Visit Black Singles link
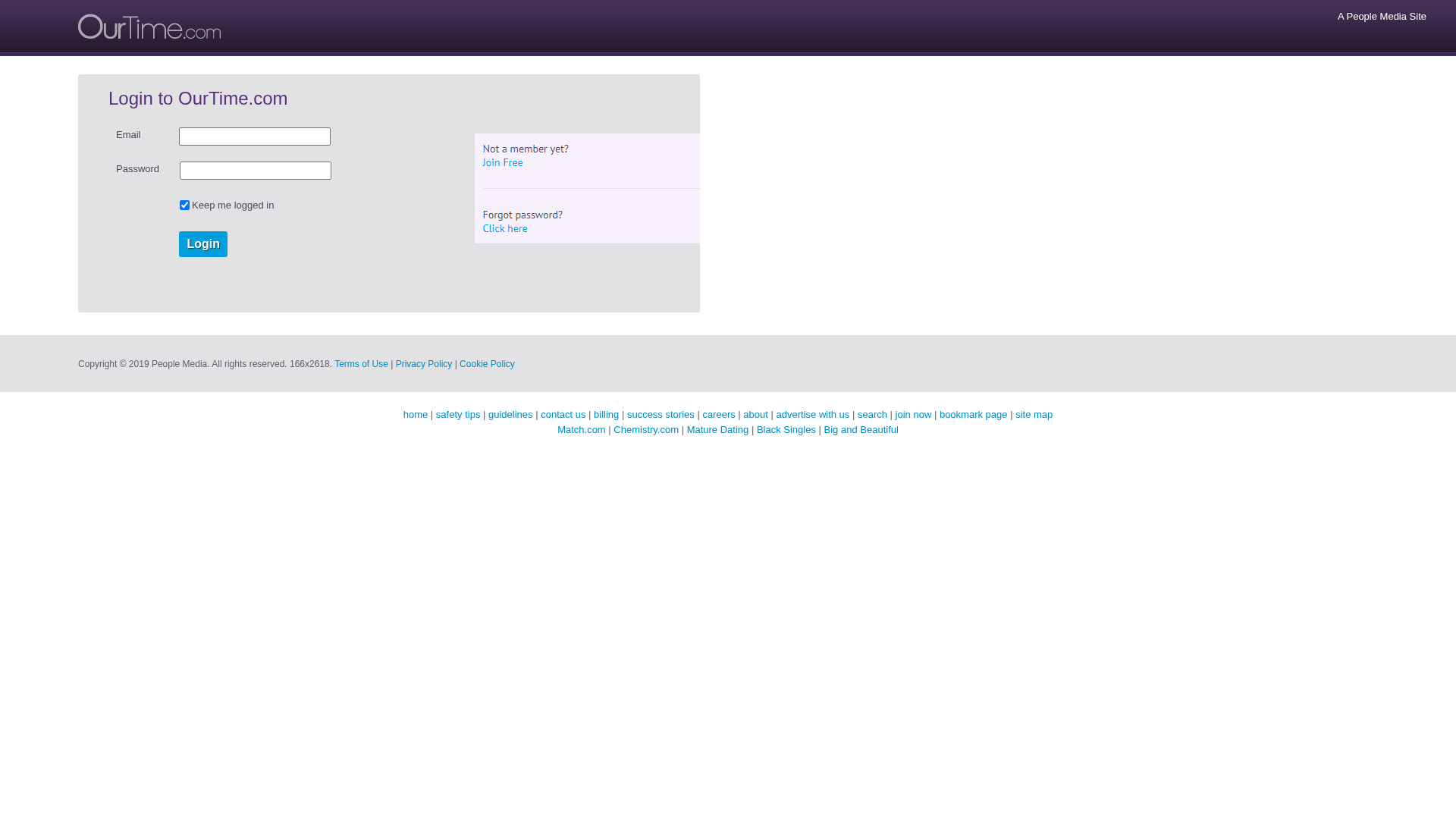The width and height of the screenshot is (1456, 819). [x=786, y=430]
